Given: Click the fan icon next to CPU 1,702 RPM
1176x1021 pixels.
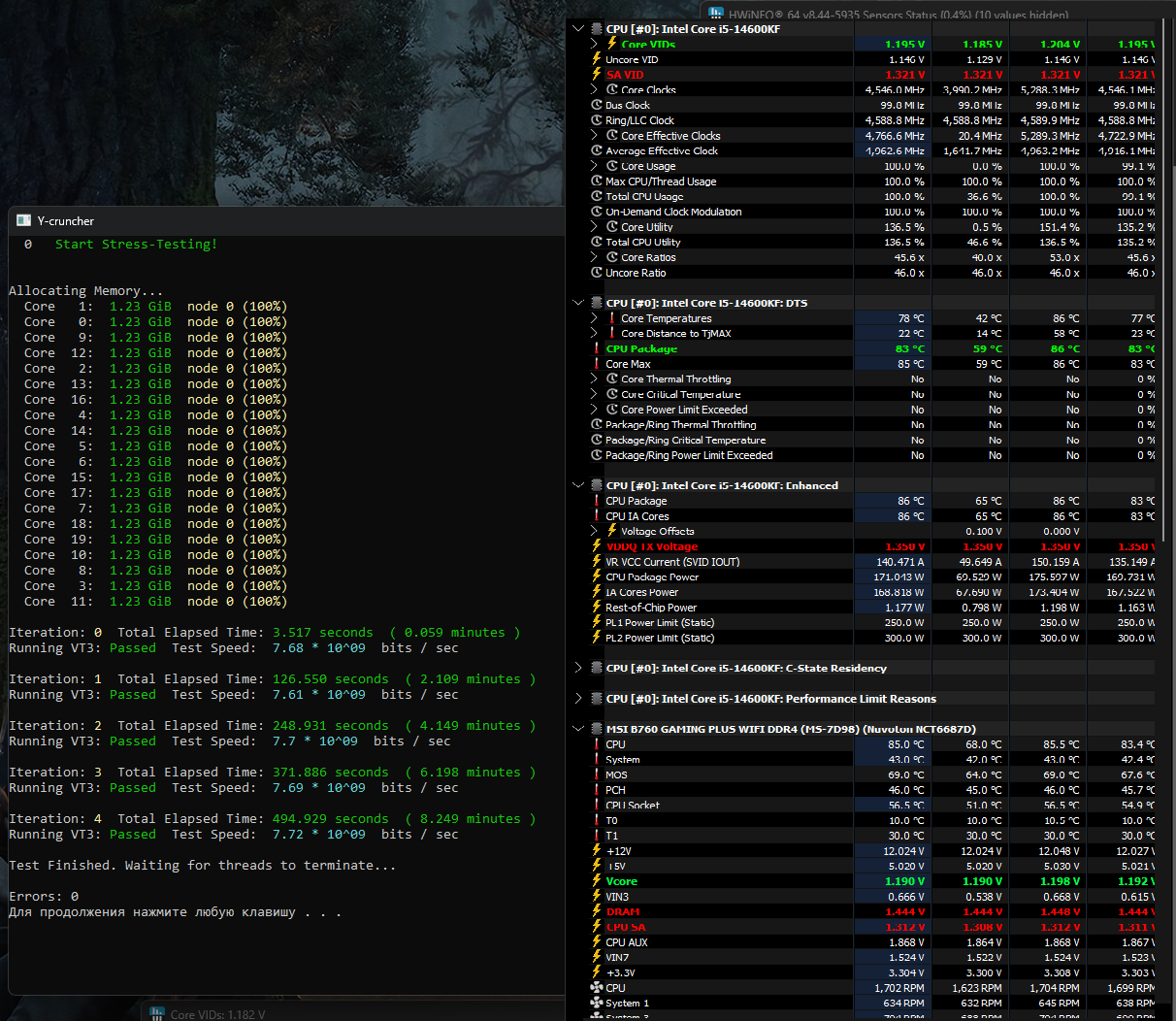Looking at the screenshot, I should [597, 988].
